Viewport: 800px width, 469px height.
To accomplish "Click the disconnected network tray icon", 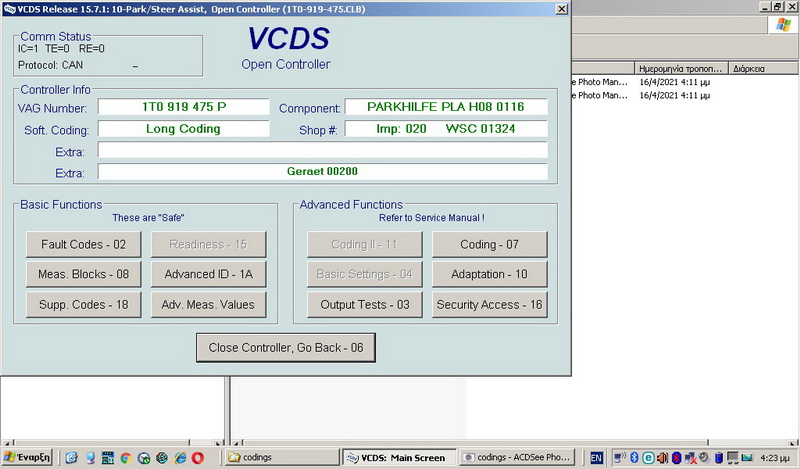I will [x=690, y=457].
